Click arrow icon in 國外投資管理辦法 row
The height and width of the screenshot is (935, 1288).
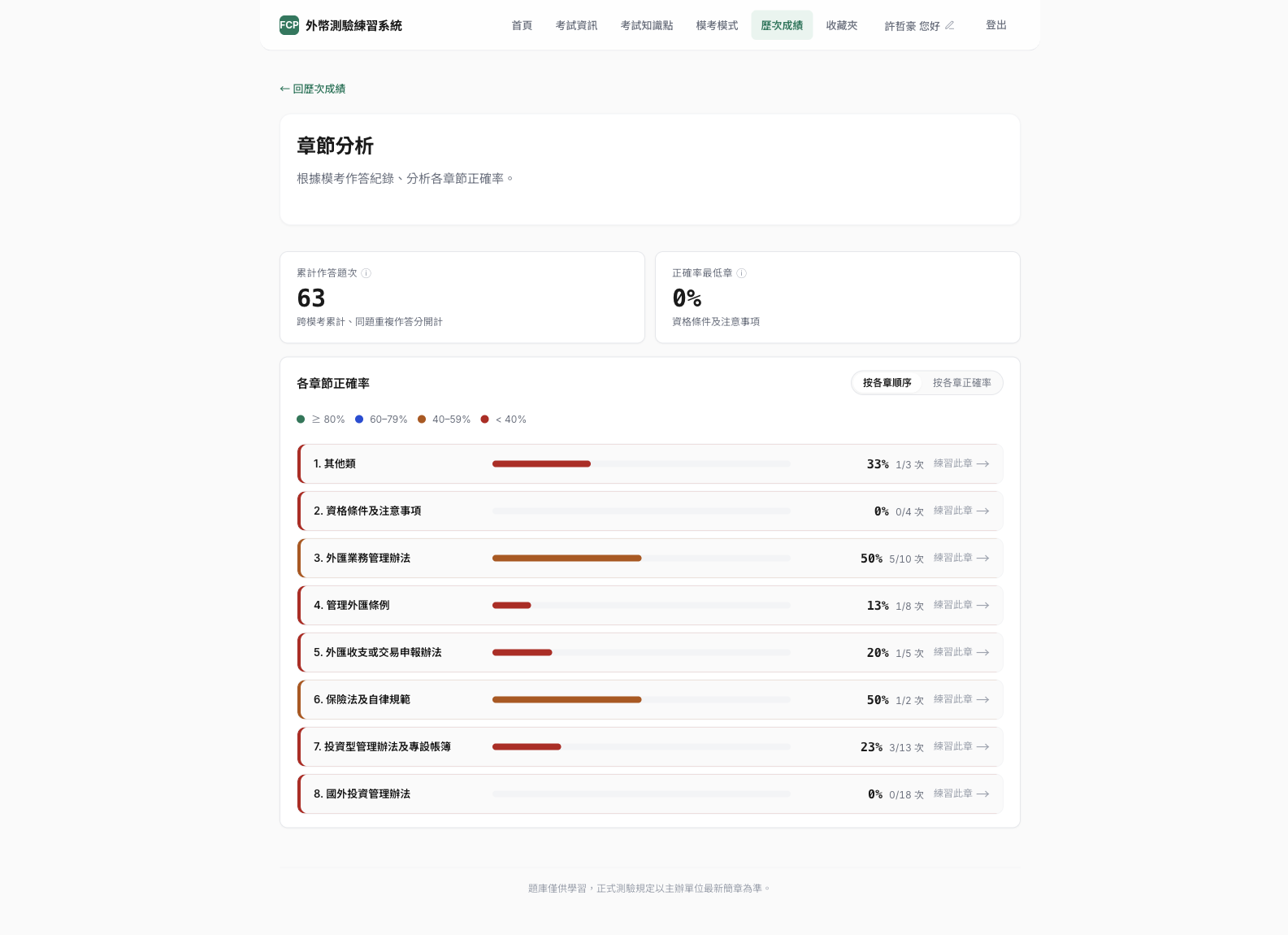point(983,794)
